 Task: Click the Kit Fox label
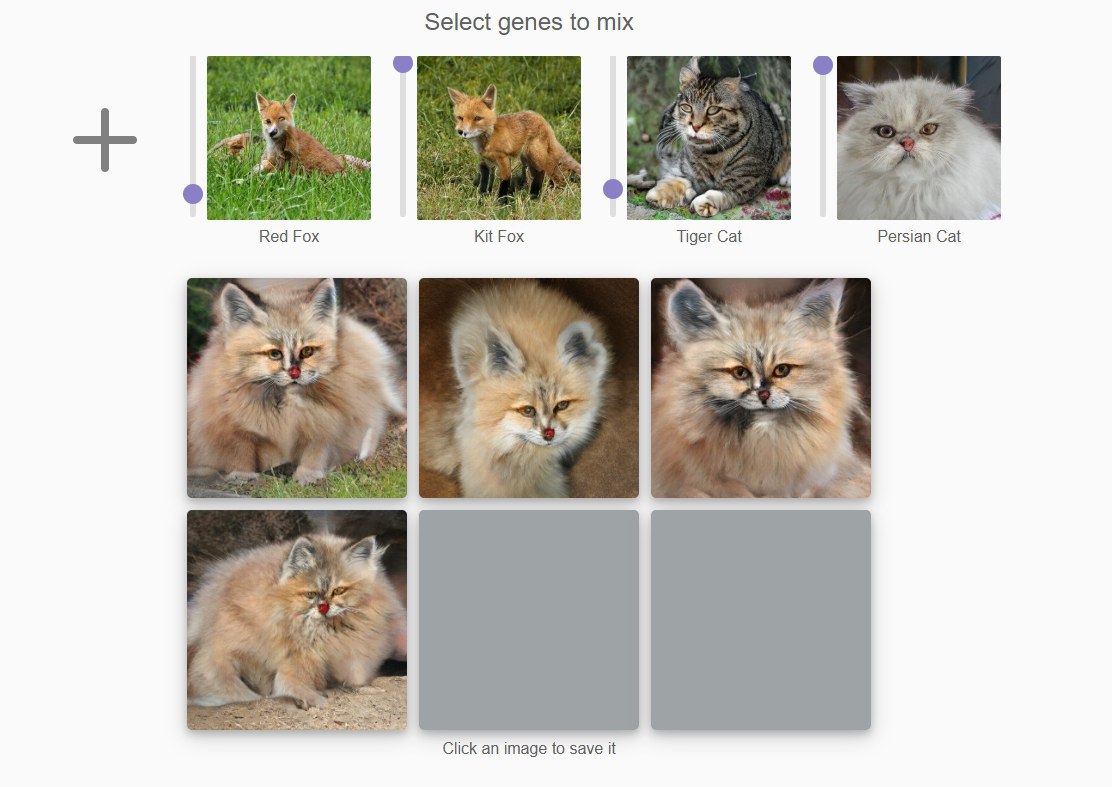tap(499, 236)
